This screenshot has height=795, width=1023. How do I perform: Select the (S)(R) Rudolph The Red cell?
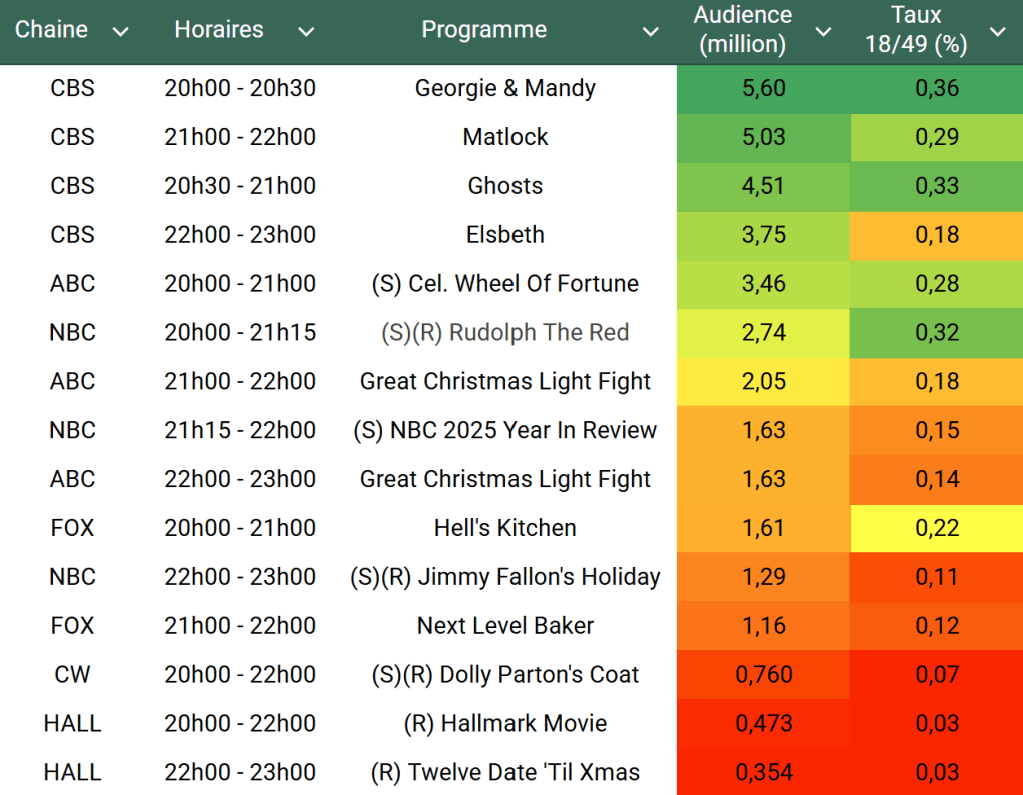coord(505,332)
